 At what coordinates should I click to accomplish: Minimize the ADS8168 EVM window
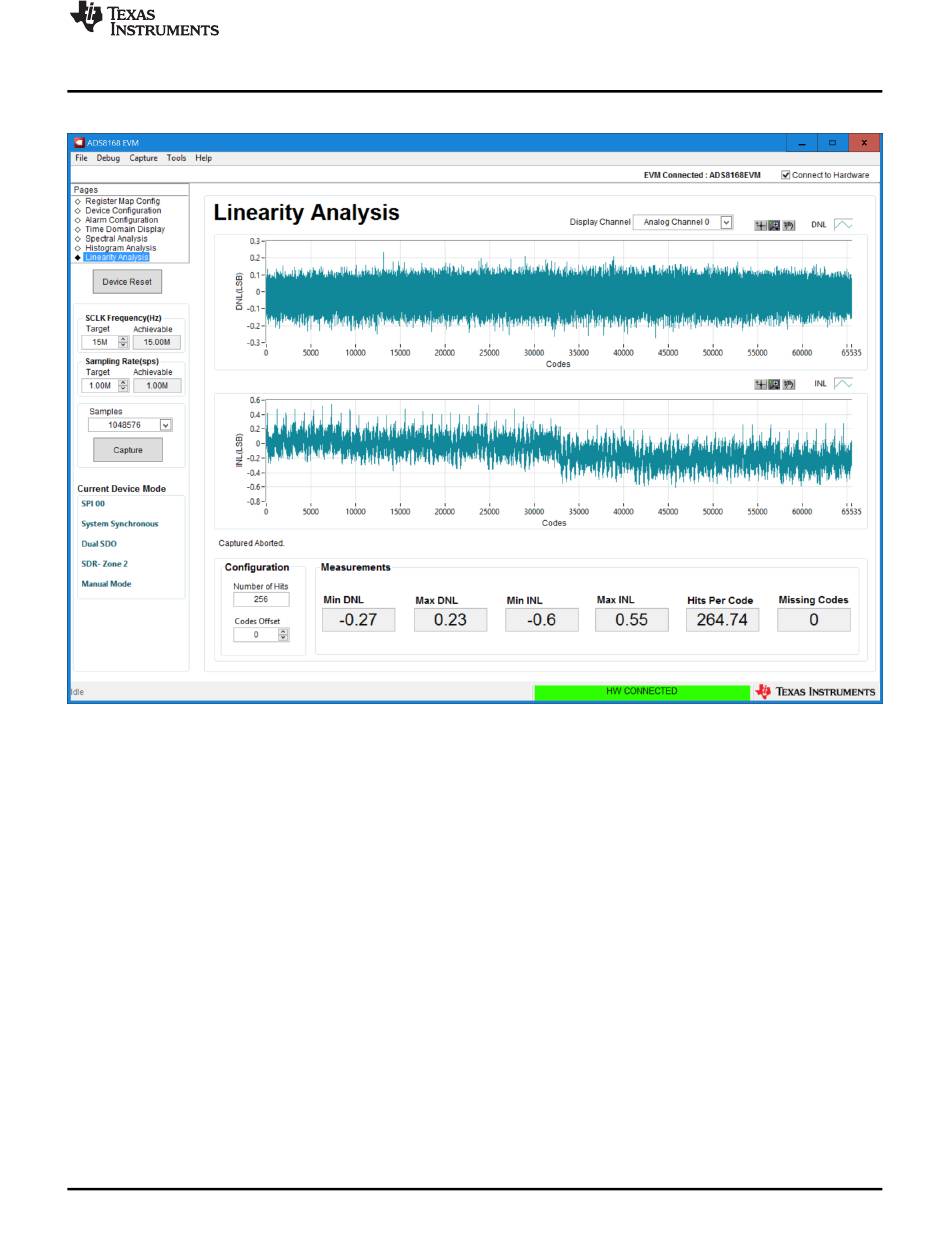(x=800, y=143)
